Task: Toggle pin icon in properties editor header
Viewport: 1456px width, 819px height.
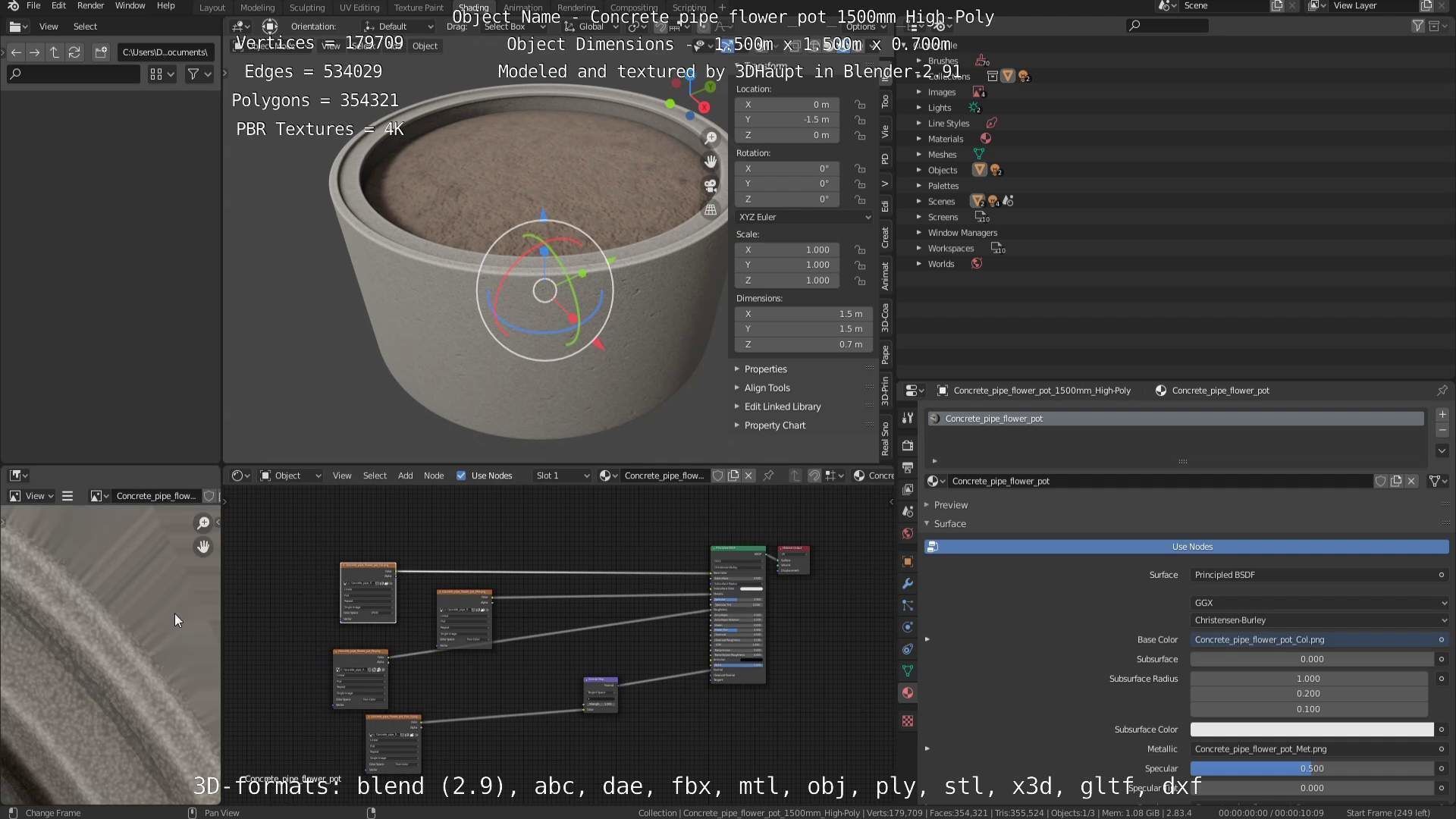Action: coord(1442,391)
